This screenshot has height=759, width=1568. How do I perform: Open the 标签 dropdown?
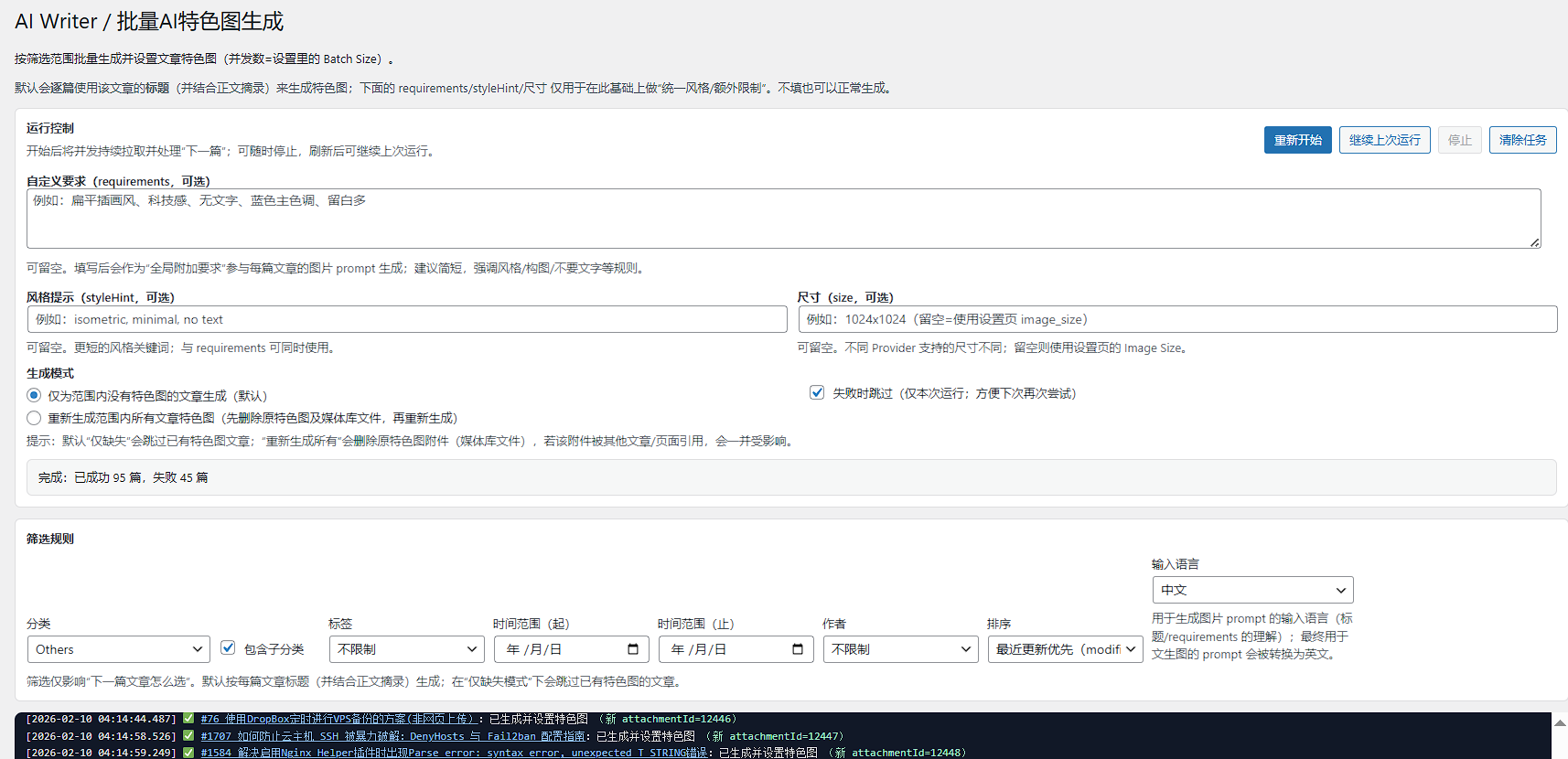[406, 649]
